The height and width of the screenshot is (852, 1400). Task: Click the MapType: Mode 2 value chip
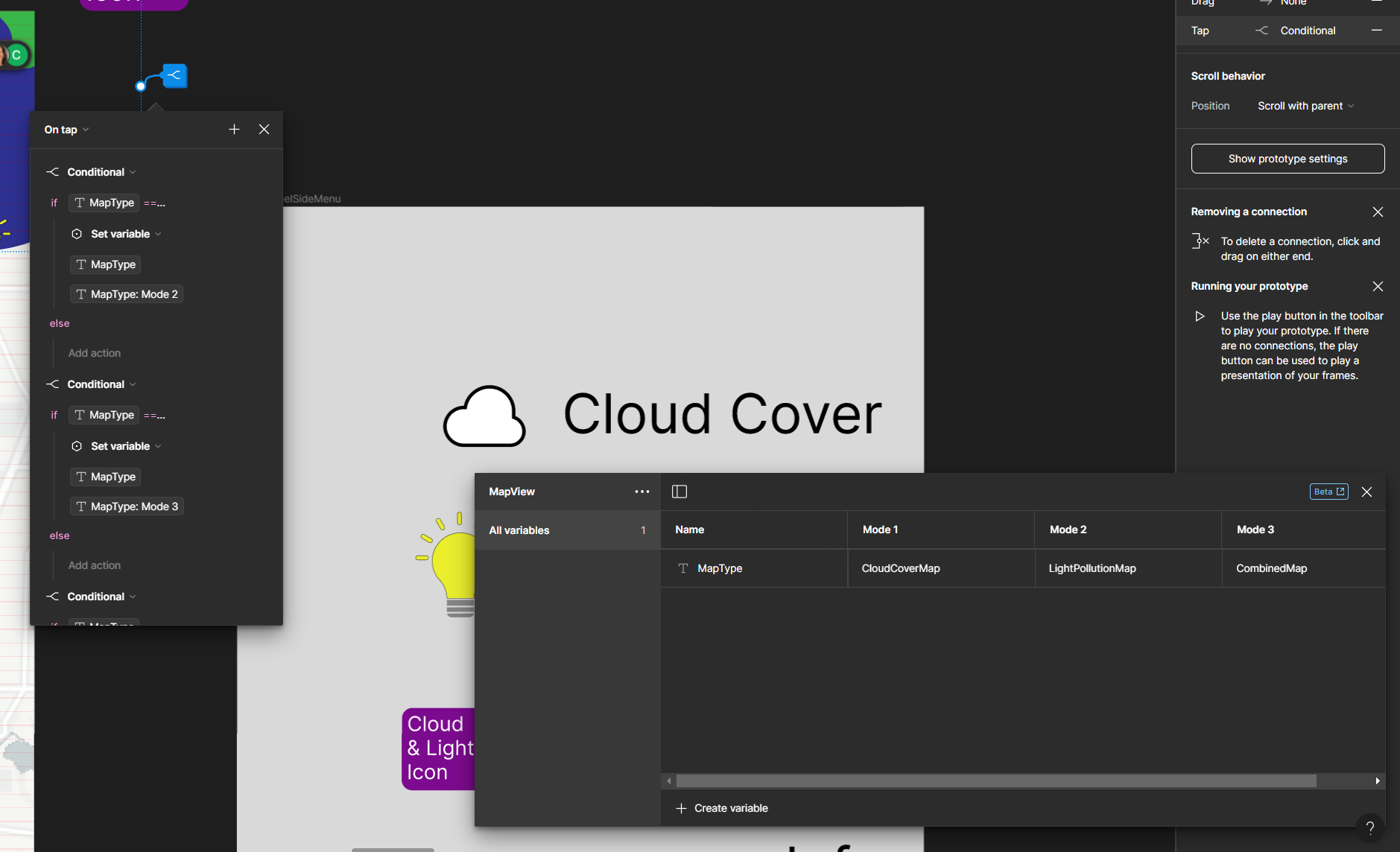[x=127, y=294]
